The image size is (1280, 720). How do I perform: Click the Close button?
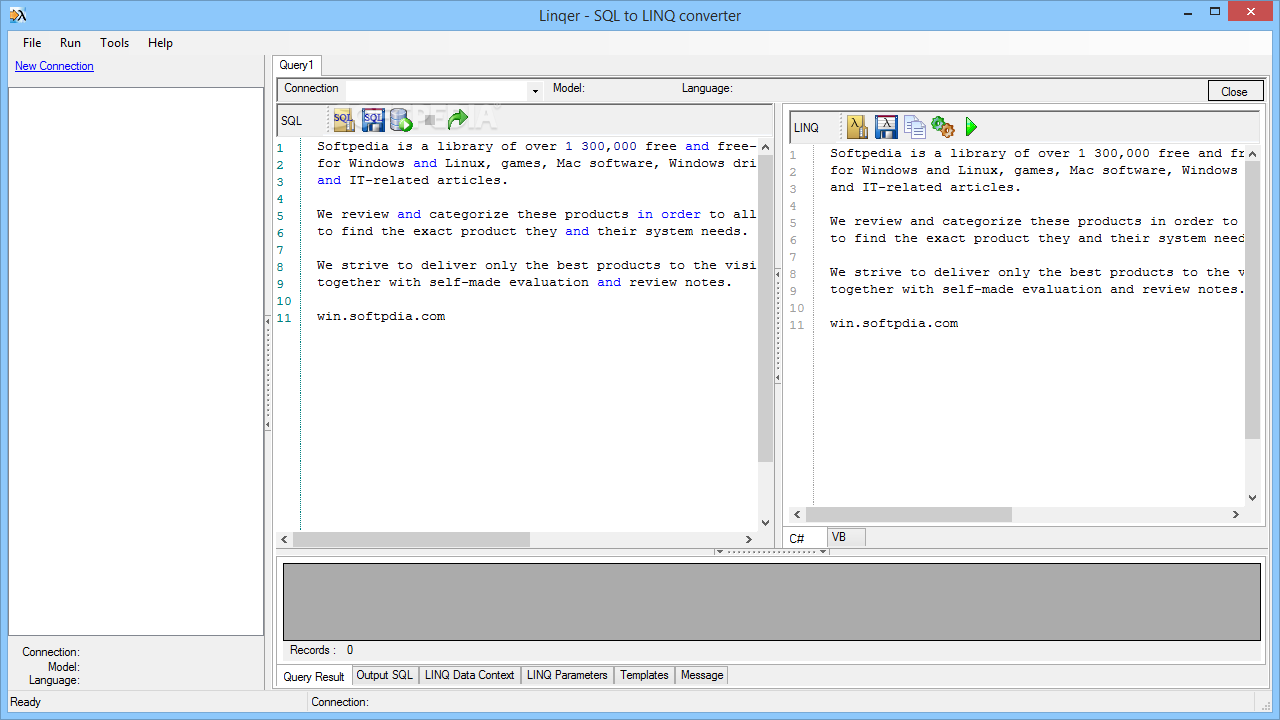click(x=1234, y=91)
